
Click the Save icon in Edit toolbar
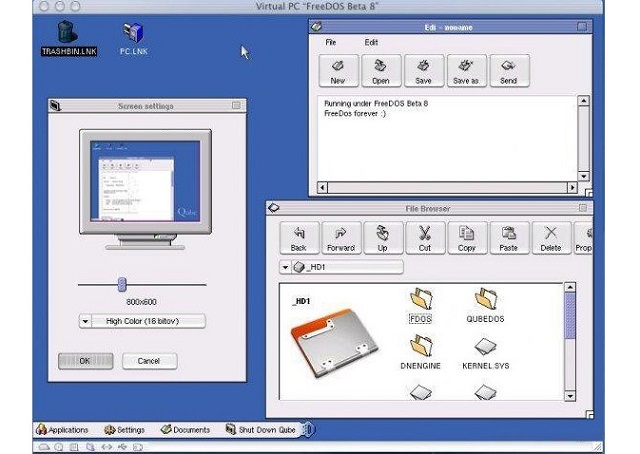[x=423, y=71]
